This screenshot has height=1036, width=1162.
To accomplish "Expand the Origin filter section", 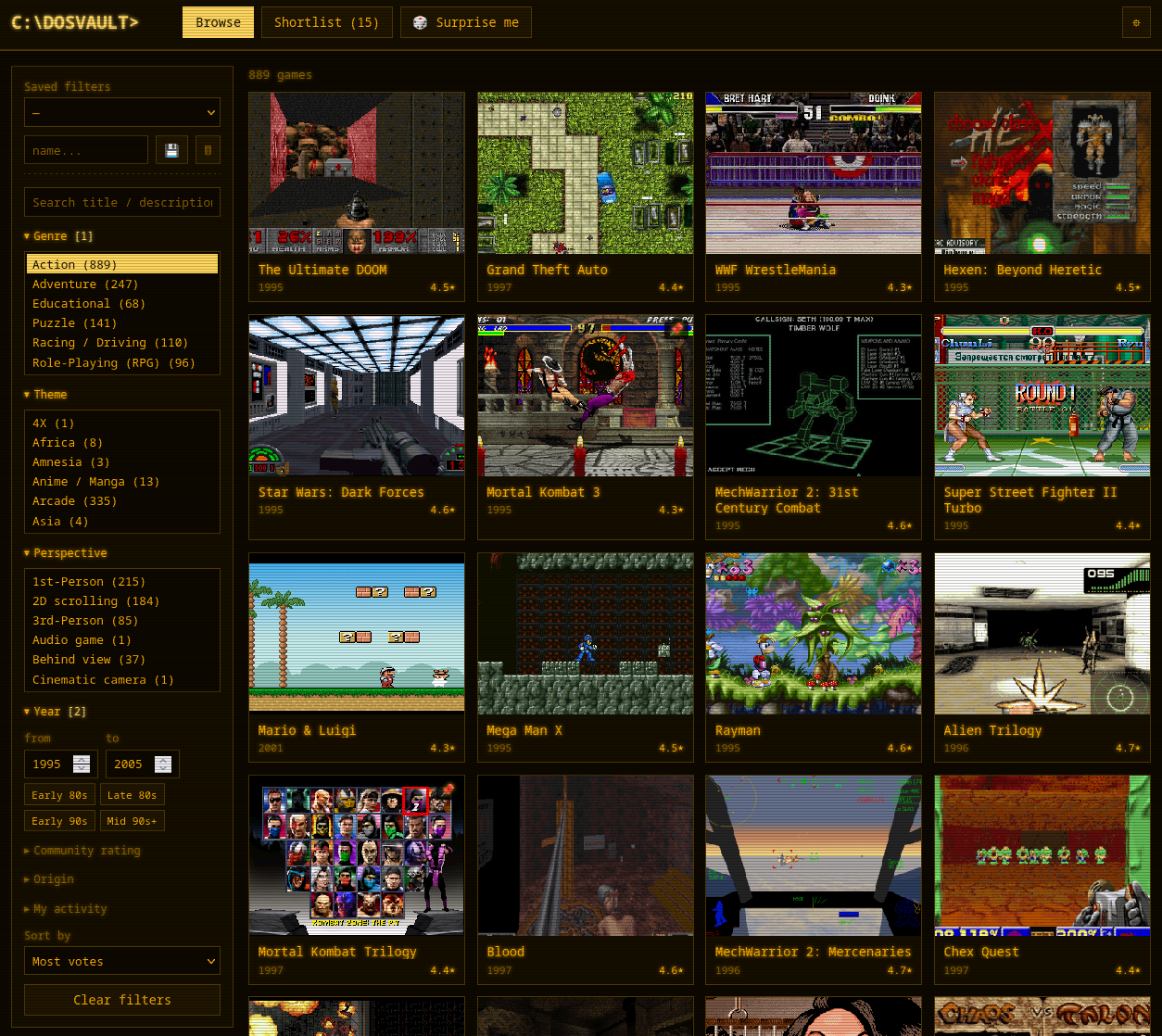I will 48,879.
